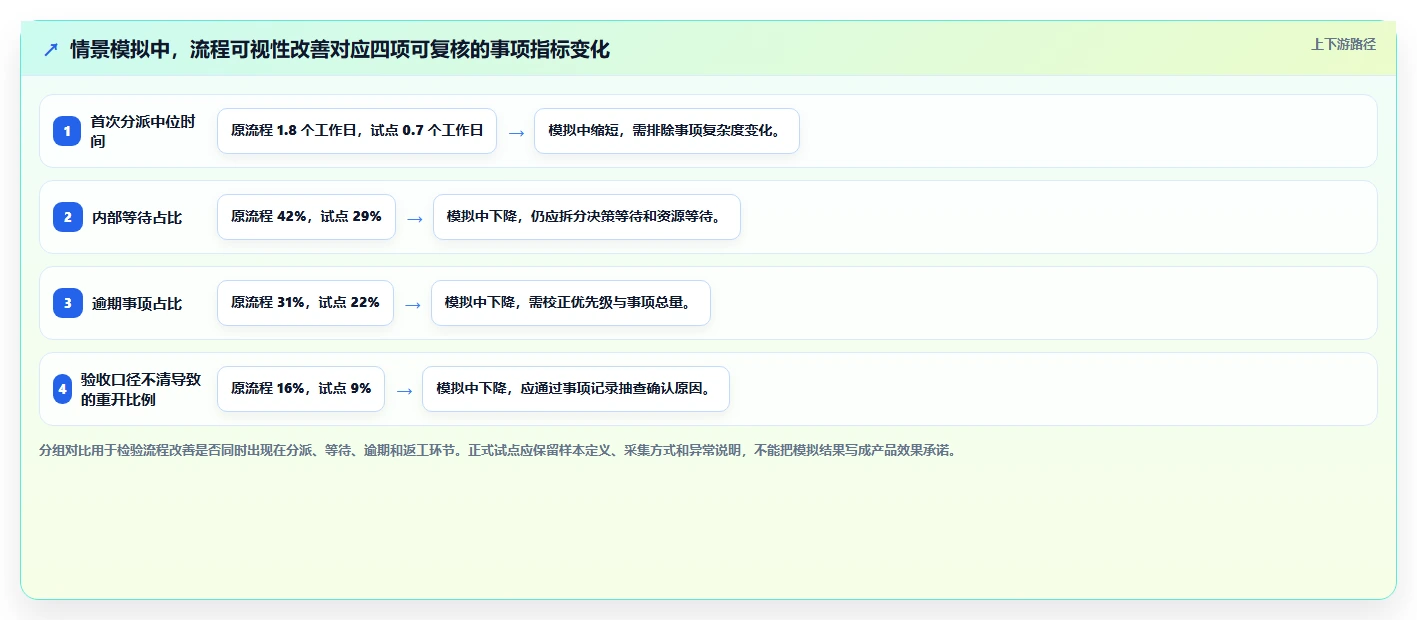The width and height of the screenshot is (1417, 620).
Task: Click the trend arrow icon beside the title
Action: point(51,50)
